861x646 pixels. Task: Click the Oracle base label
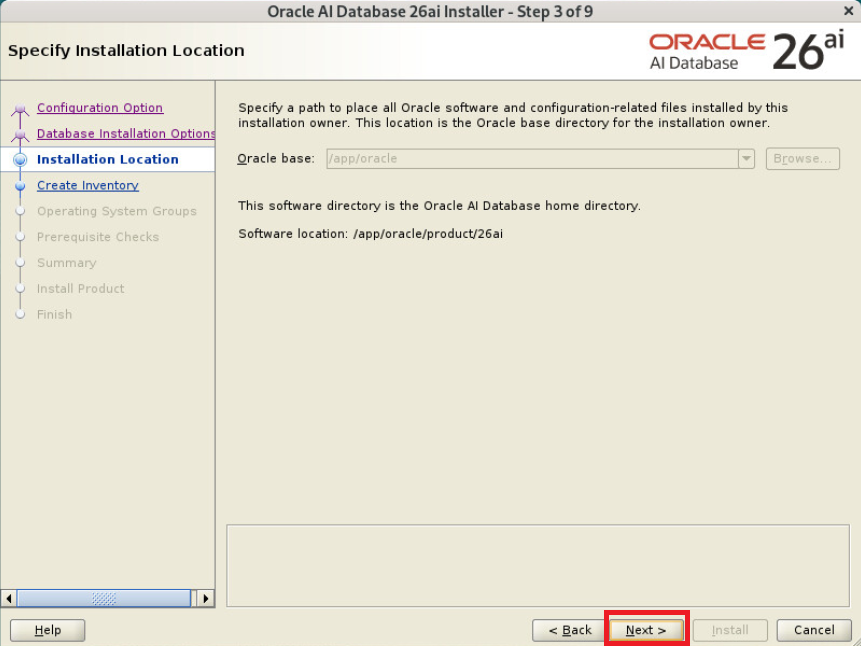click(276, 159)
